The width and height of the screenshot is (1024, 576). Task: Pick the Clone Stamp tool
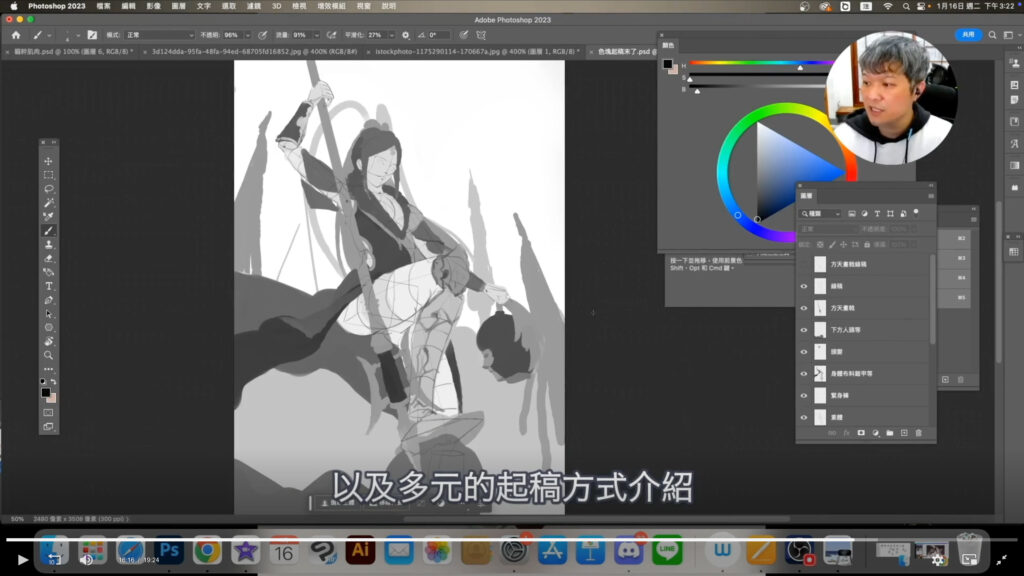48,244
